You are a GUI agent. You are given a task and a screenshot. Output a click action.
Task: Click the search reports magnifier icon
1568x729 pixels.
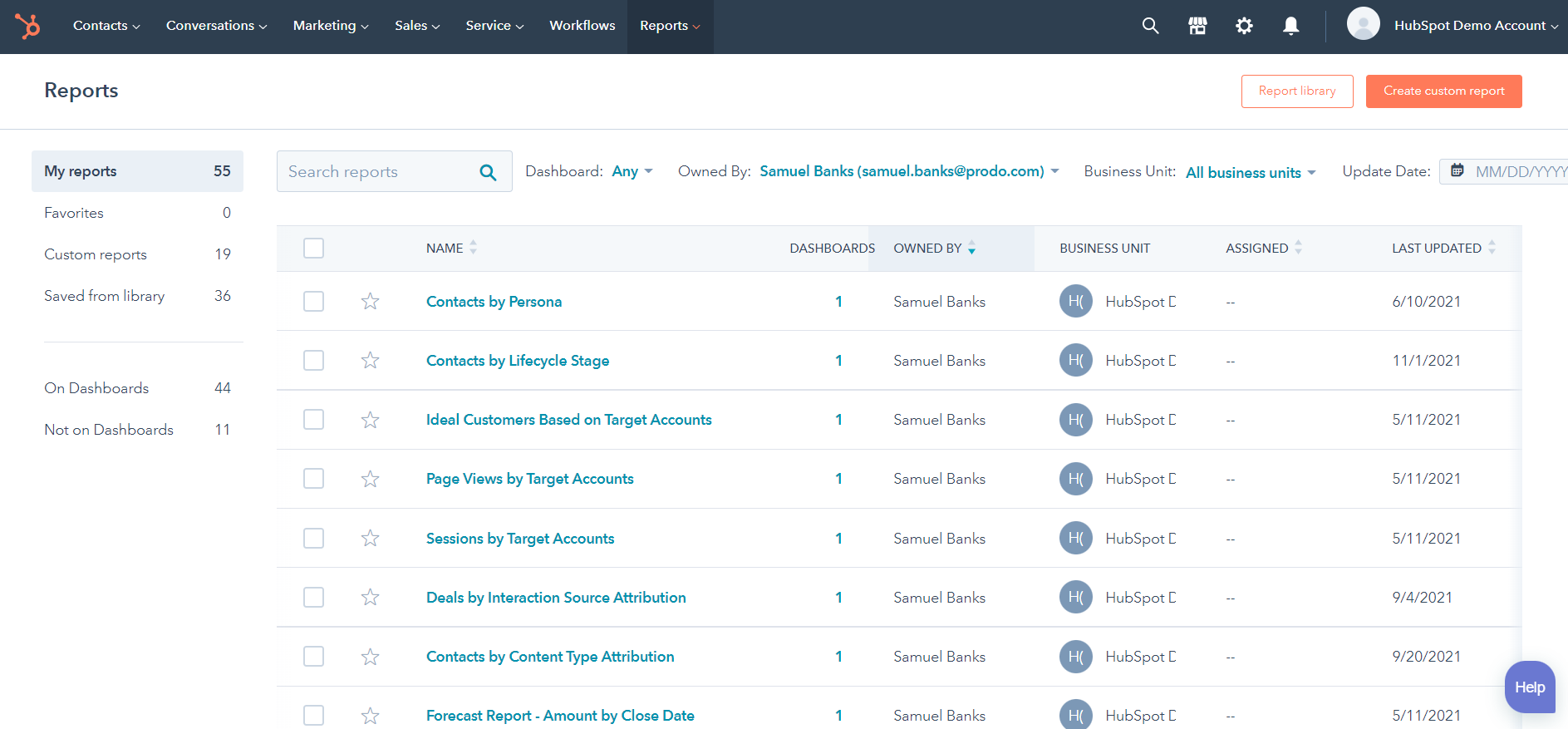(488, 172)
